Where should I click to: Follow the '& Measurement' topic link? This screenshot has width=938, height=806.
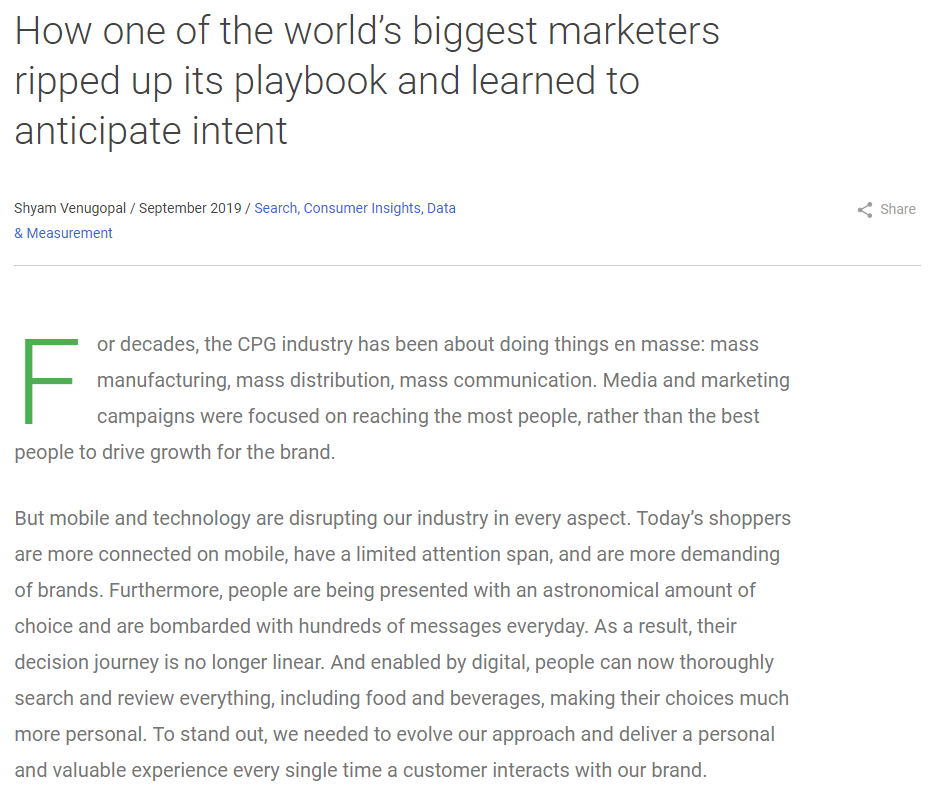tap(63, 233)
